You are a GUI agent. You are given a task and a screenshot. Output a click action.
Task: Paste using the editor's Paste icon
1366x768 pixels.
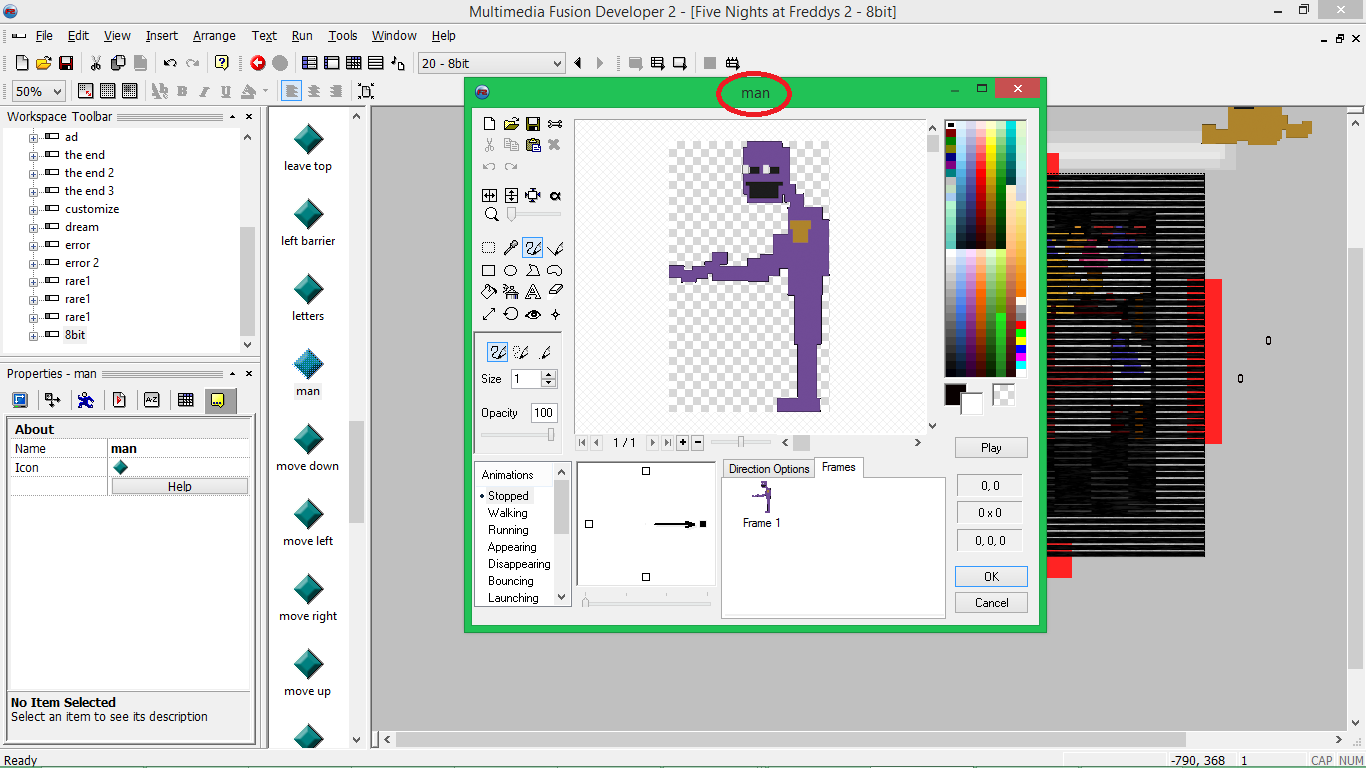[533, 145]
